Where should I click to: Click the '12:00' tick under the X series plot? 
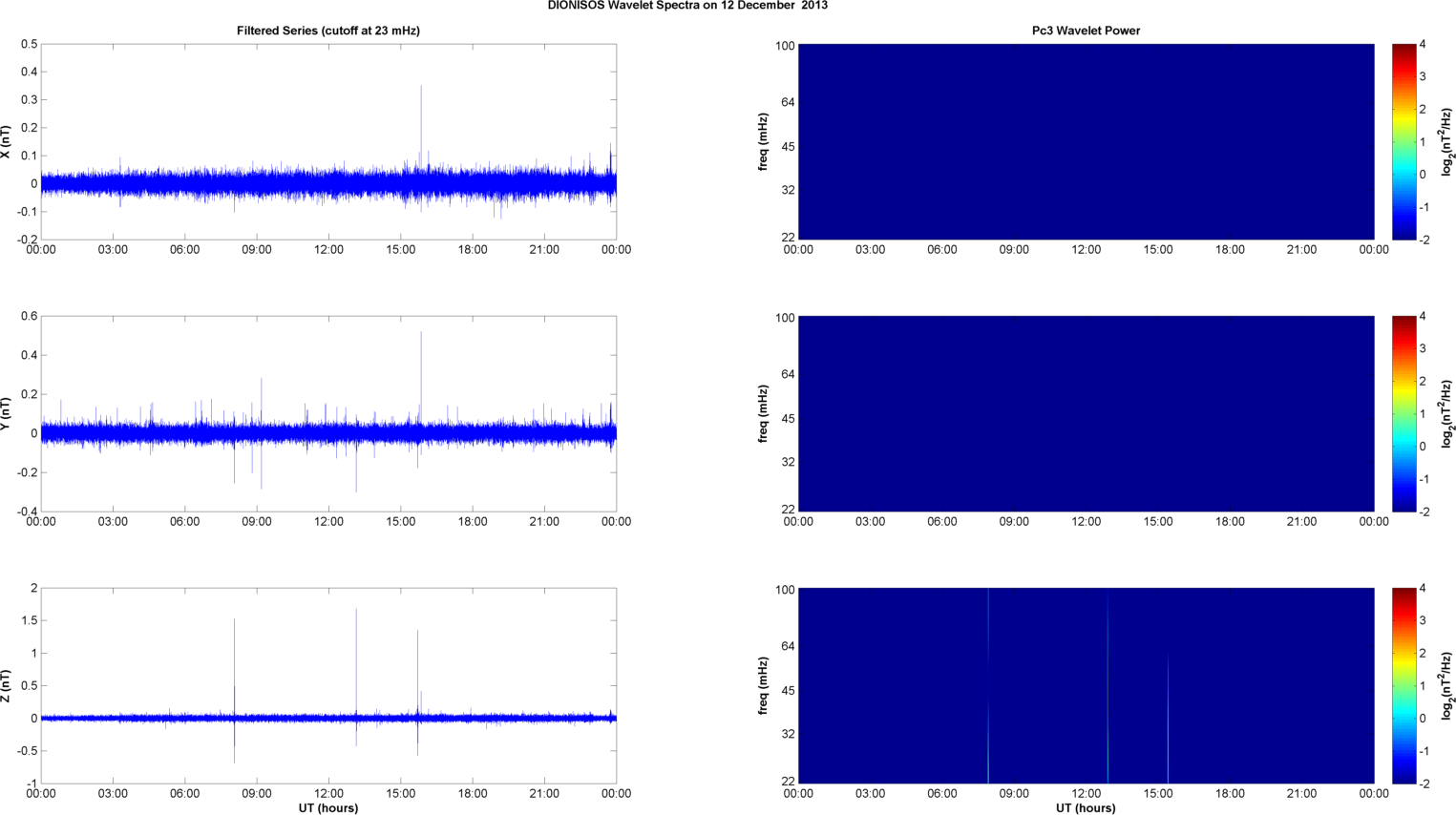(x=328, y=250)
